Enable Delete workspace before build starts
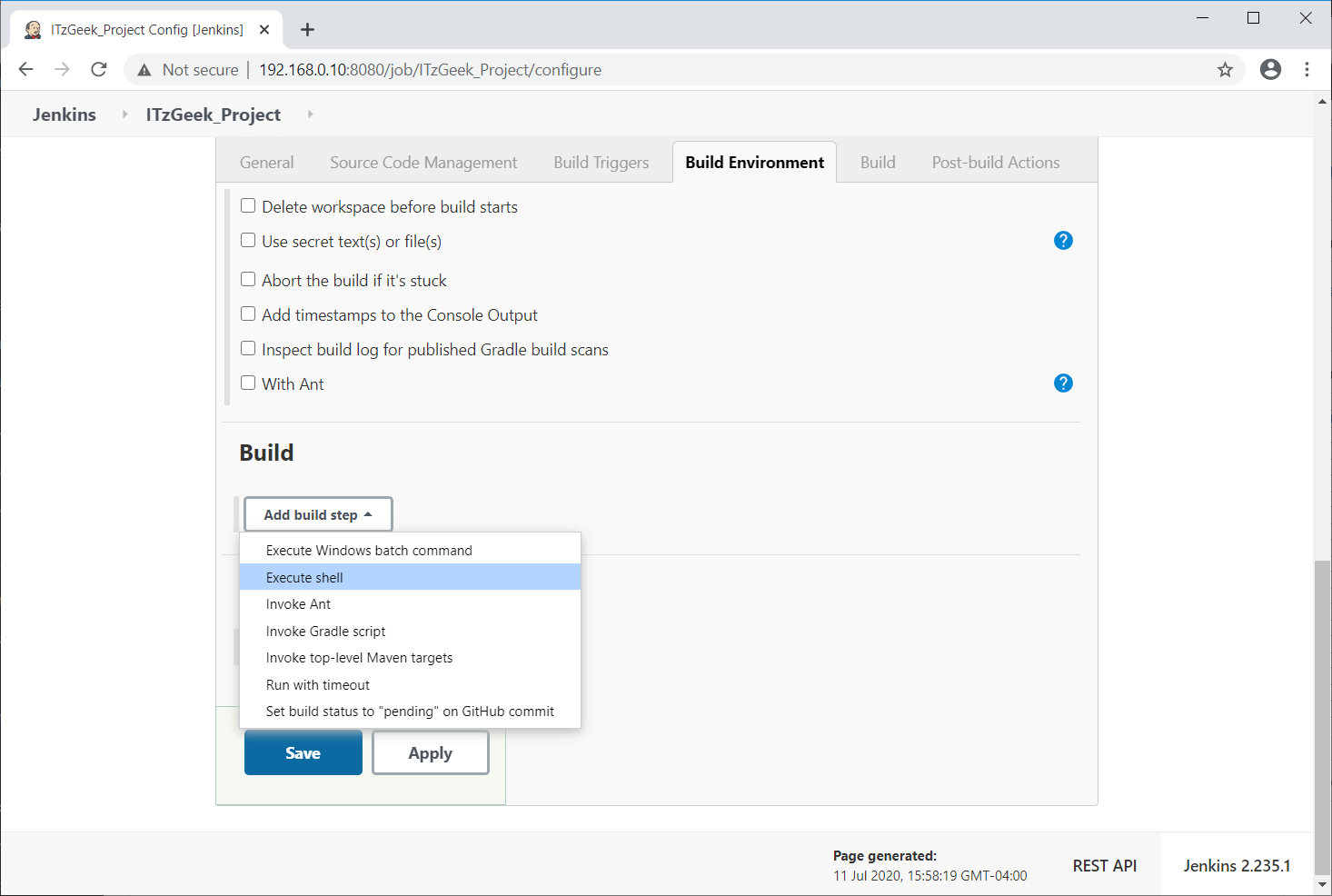Viewport: 1332px width, 896px height. 248,206
